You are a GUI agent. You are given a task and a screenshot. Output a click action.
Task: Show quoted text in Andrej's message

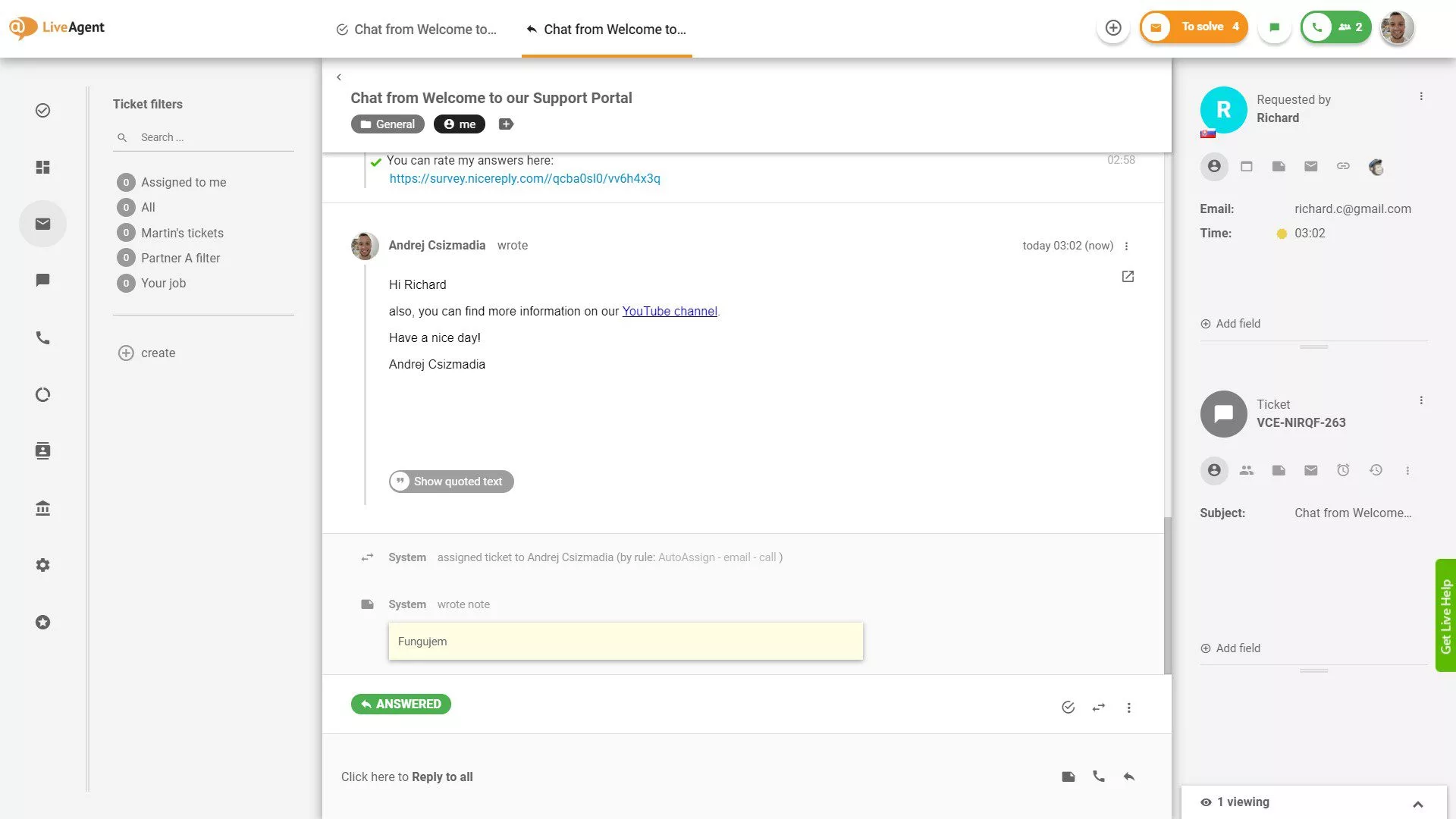pyautogui.click(x=450, y=481)
